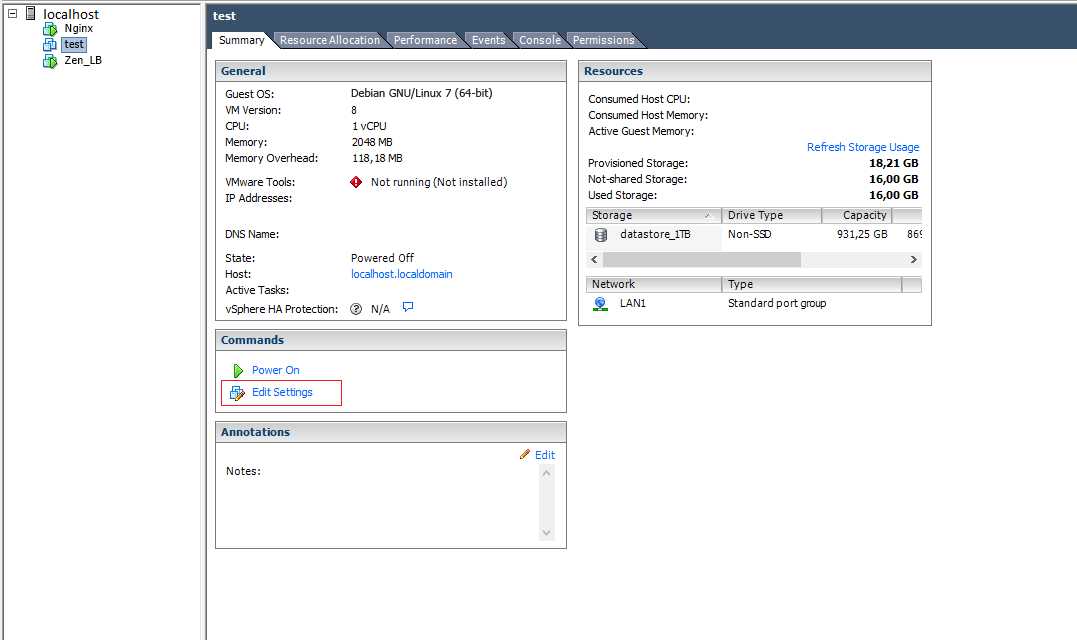The image size is (1077, 640).
Task: Click the green Power On play icon
Action: click(x=237, y=369)
